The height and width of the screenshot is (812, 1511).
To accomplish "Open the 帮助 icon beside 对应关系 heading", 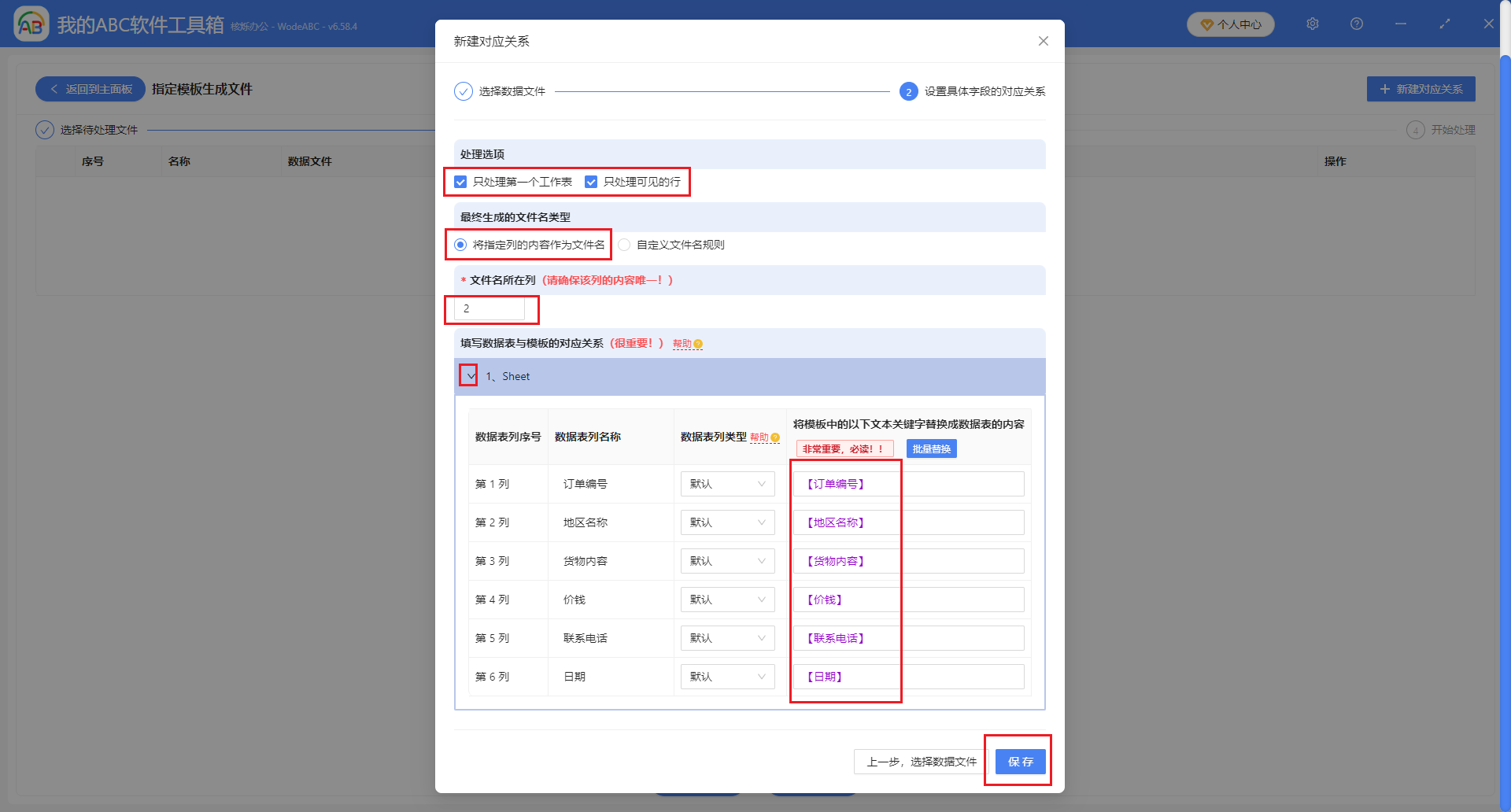I will (699, 344).
